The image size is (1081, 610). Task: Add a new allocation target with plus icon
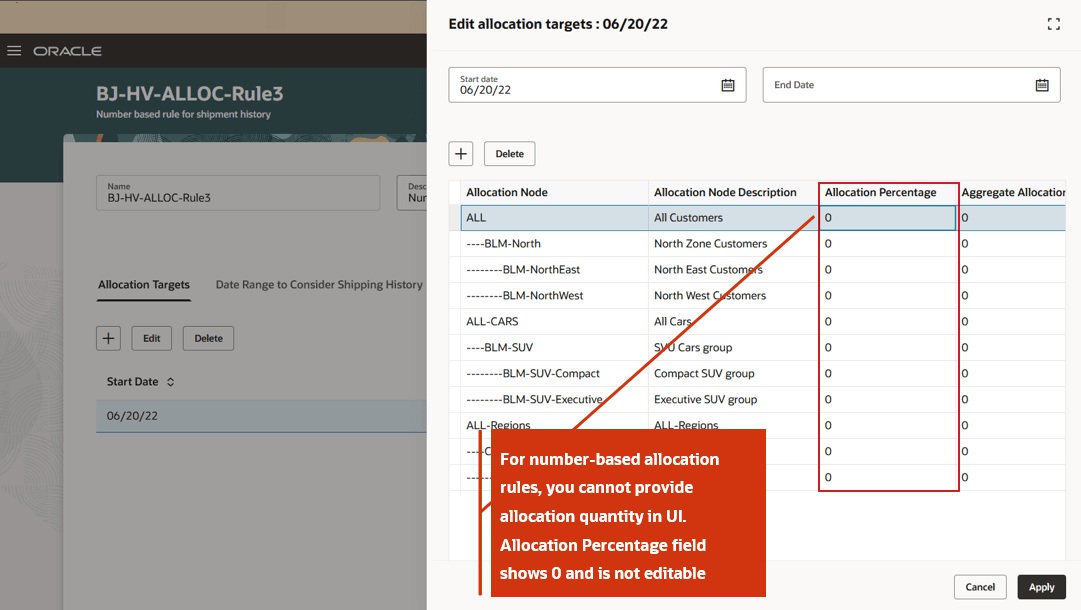108,338
